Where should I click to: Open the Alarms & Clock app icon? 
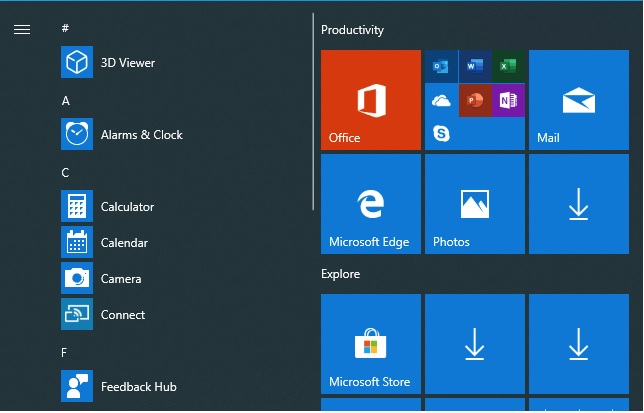77,134
